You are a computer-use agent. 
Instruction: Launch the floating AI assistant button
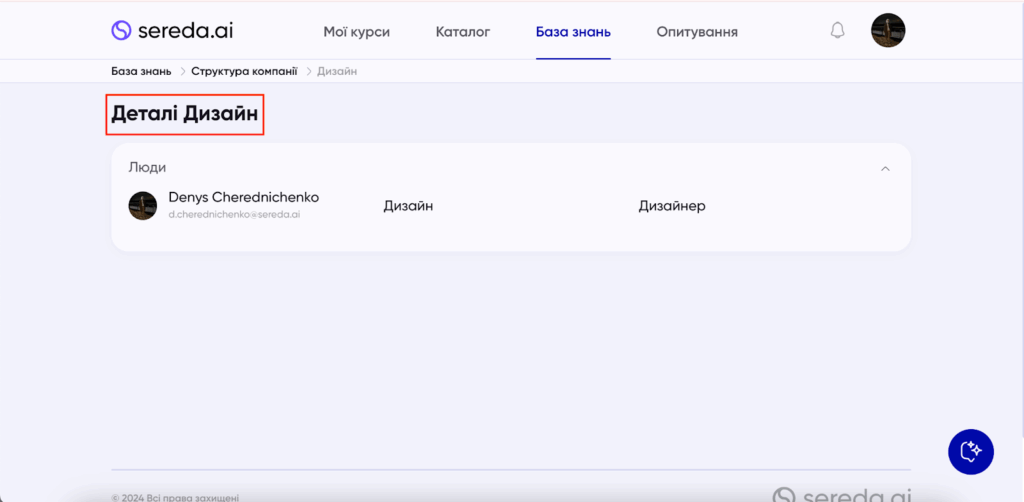970,452
